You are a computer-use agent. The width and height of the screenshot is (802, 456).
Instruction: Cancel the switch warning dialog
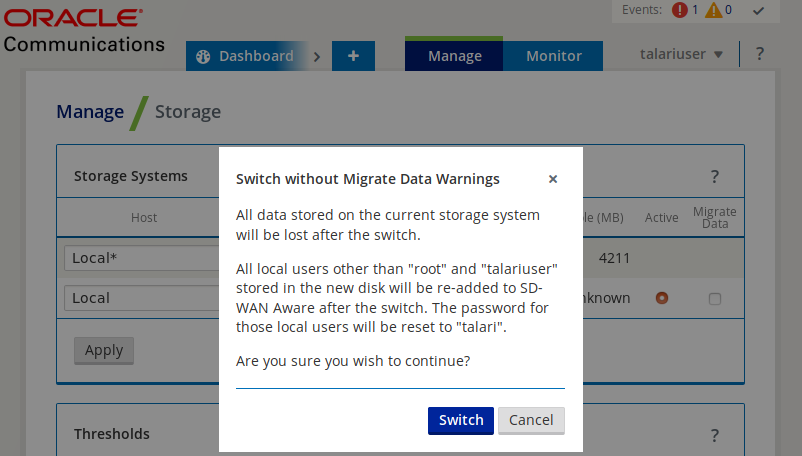pos(531,420)
